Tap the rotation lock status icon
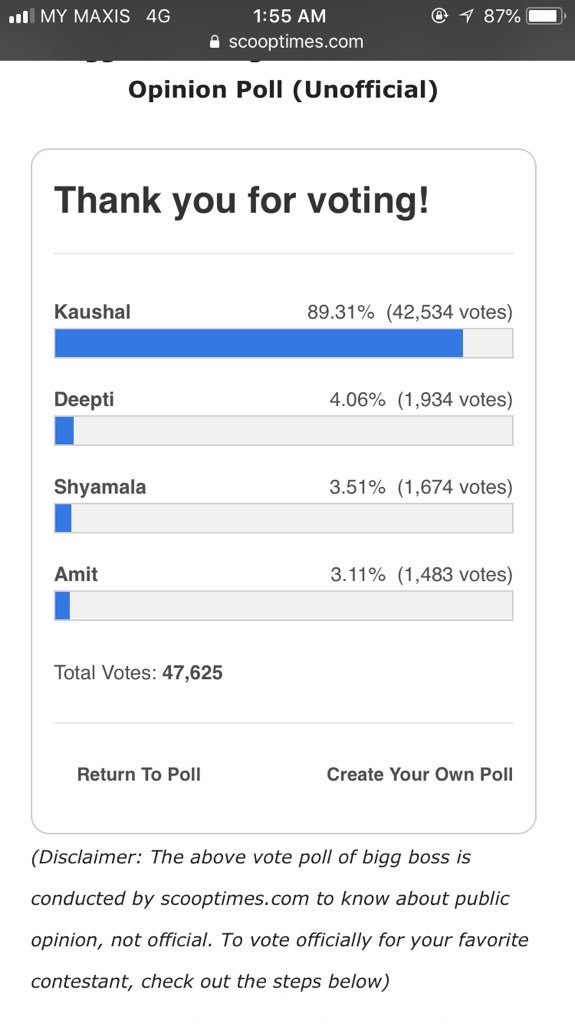 (440, 16)
